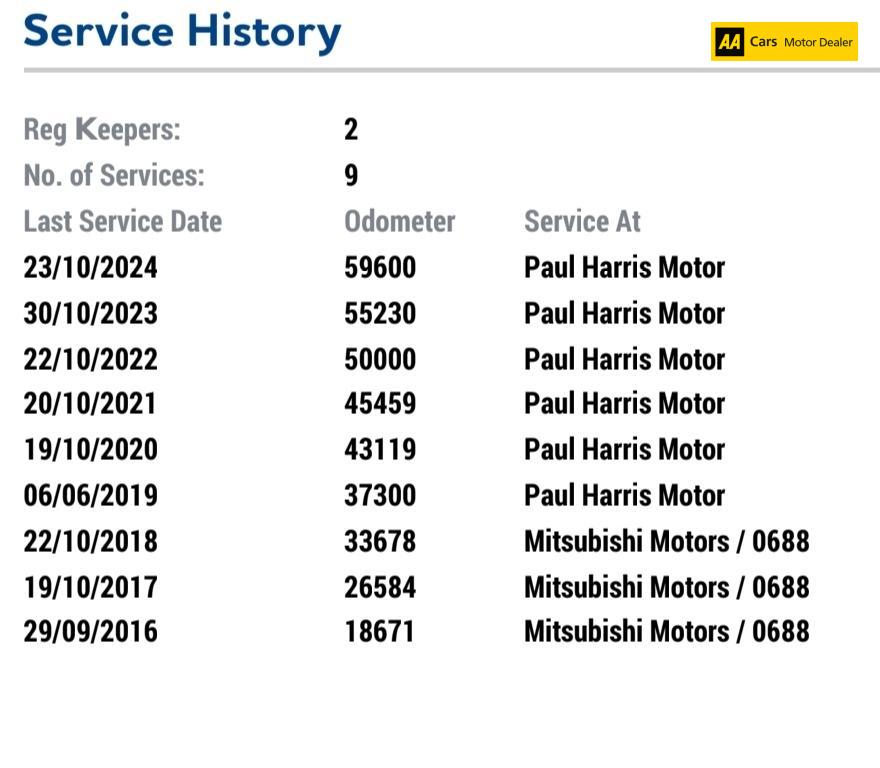Image resolution: width=880 pixels, height=768 pixels.
Task: Click the Last Service Date column header
Action: [123, 221]
